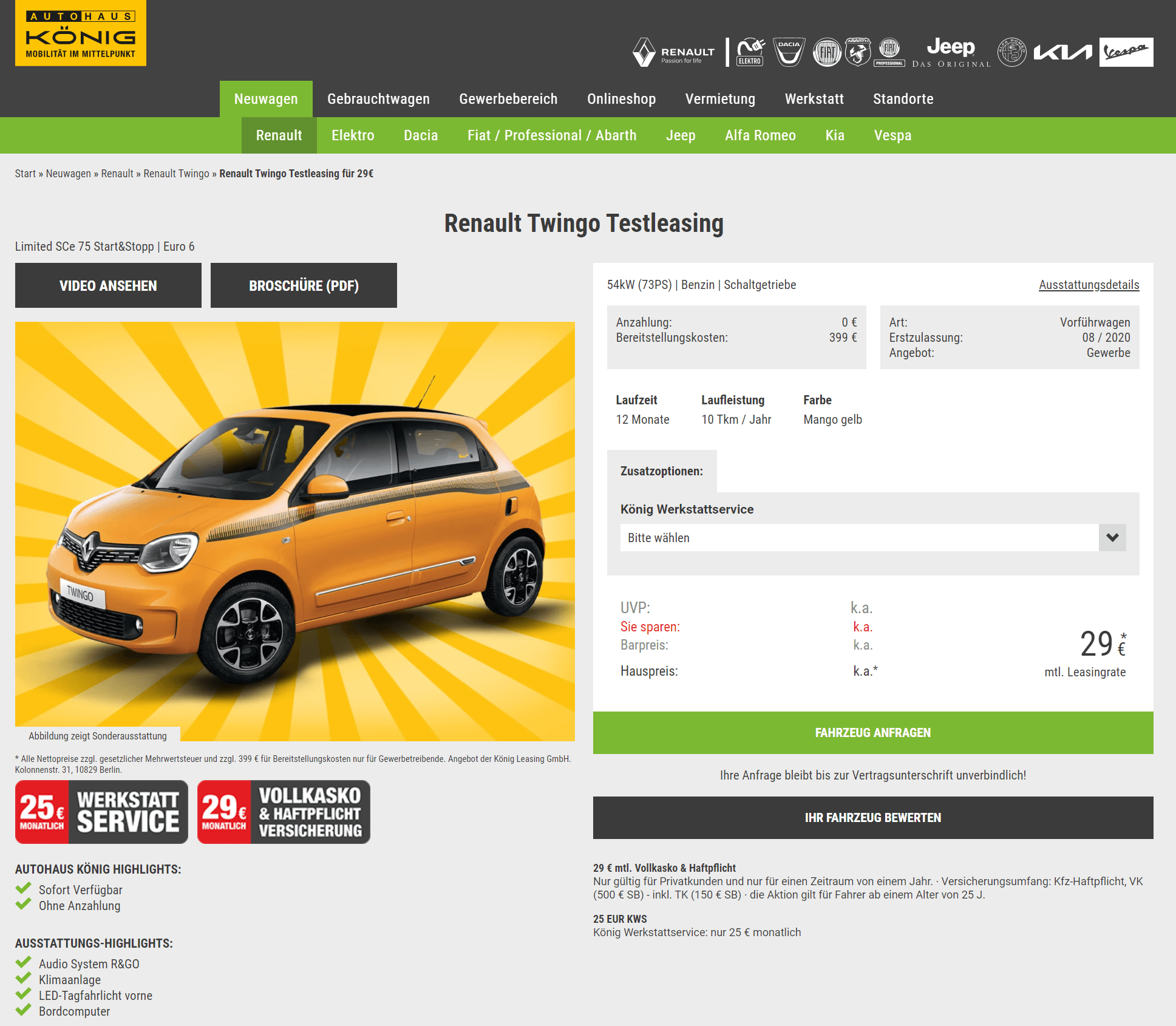Screen dimensions: 1176x1026
Task: Click '29 € mtl. Vollkasko & Haftpflicht' heading
Action: point(664,868)
